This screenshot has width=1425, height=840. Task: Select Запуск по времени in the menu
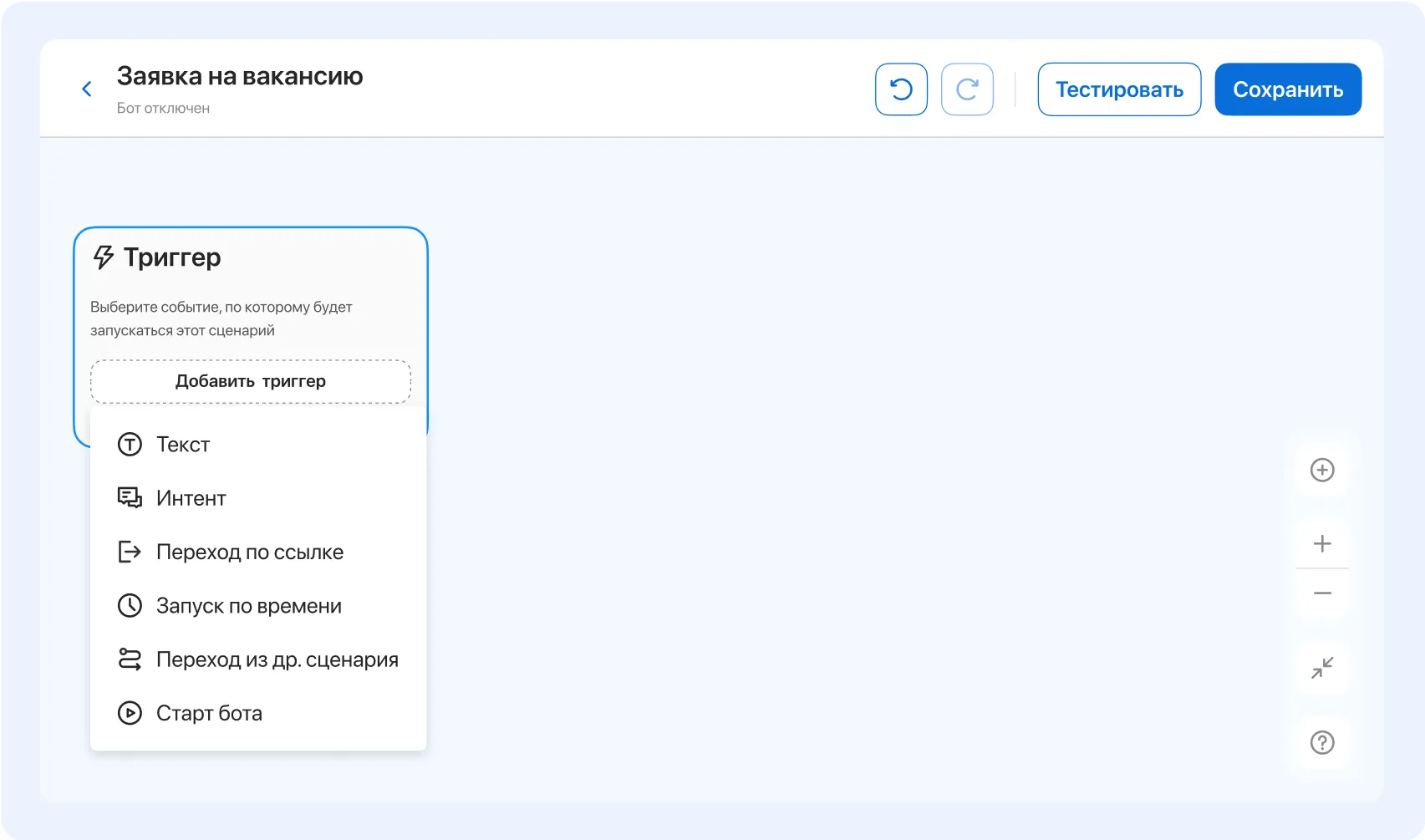pos(248,605)
